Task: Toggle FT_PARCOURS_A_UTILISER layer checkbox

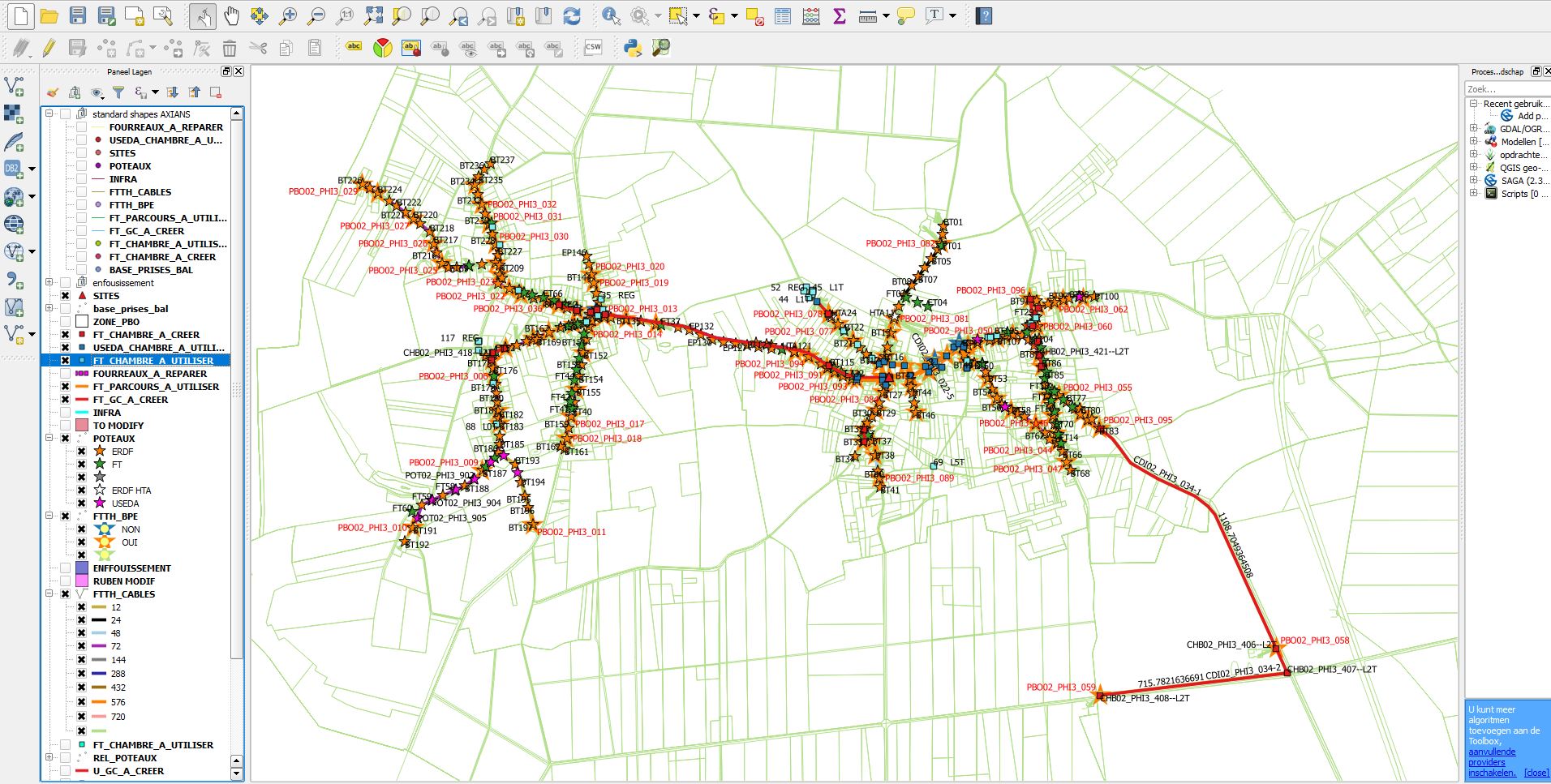Action: coord(65,387)
